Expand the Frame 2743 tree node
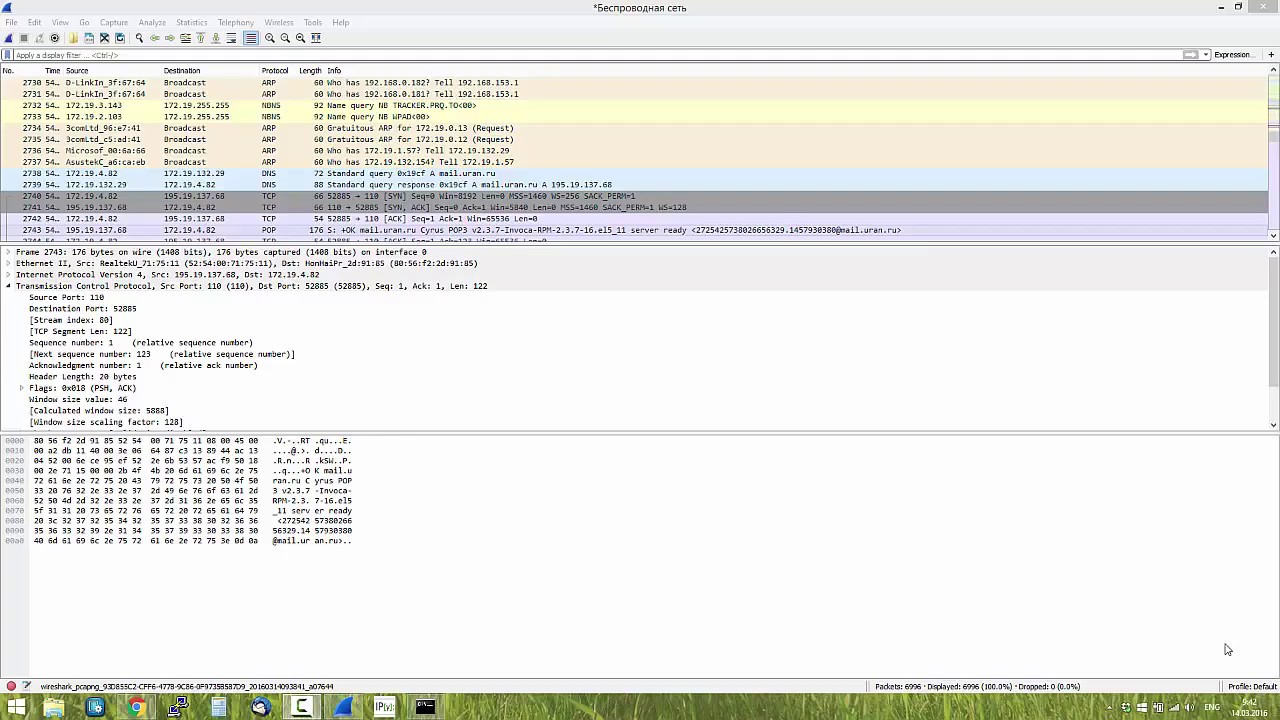 point(8,252)
